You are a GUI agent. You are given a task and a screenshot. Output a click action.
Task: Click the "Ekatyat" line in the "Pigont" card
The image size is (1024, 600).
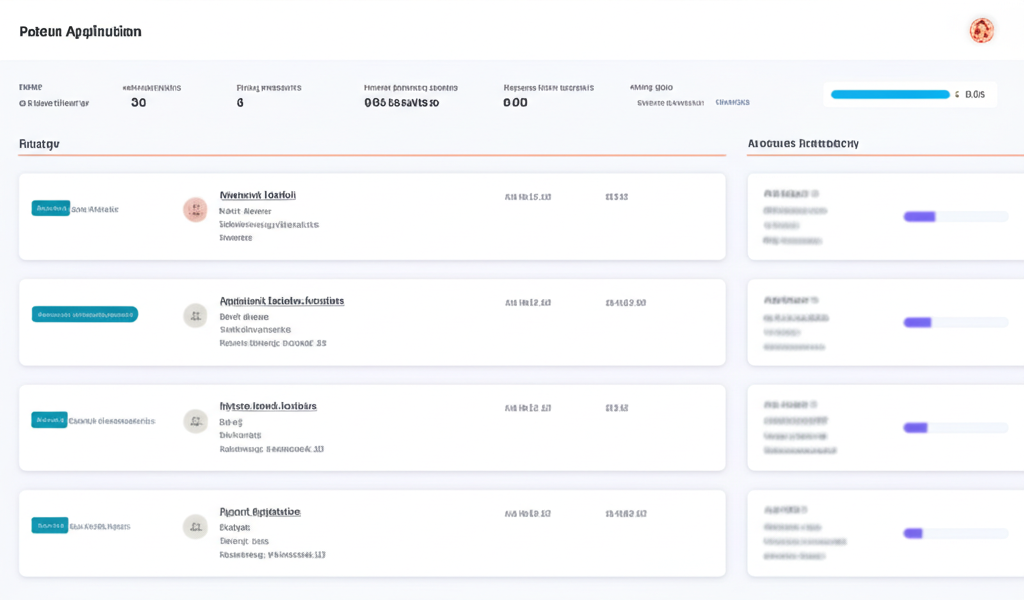point(234,527)
